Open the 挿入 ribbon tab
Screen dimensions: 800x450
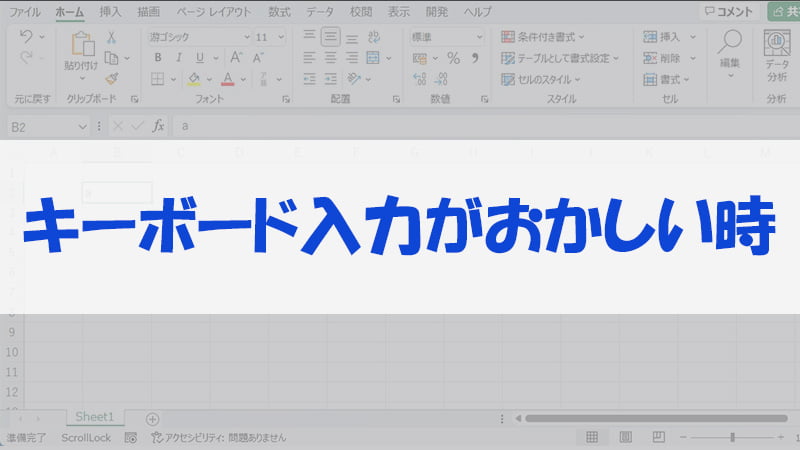coord(110,12)
